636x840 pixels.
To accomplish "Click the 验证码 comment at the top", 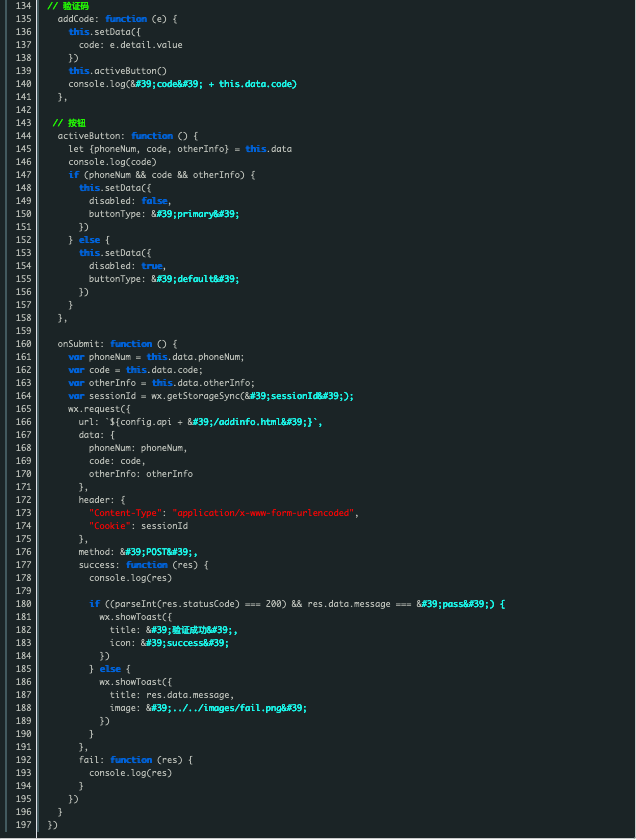I will (73, 6).
